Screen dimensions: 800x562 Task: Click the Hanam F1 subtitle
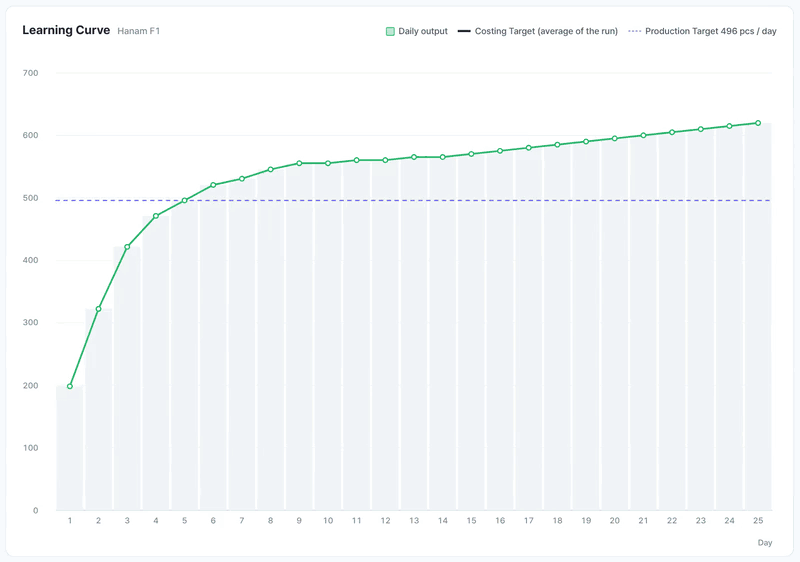pyautogui.click(x=138, y=31)
